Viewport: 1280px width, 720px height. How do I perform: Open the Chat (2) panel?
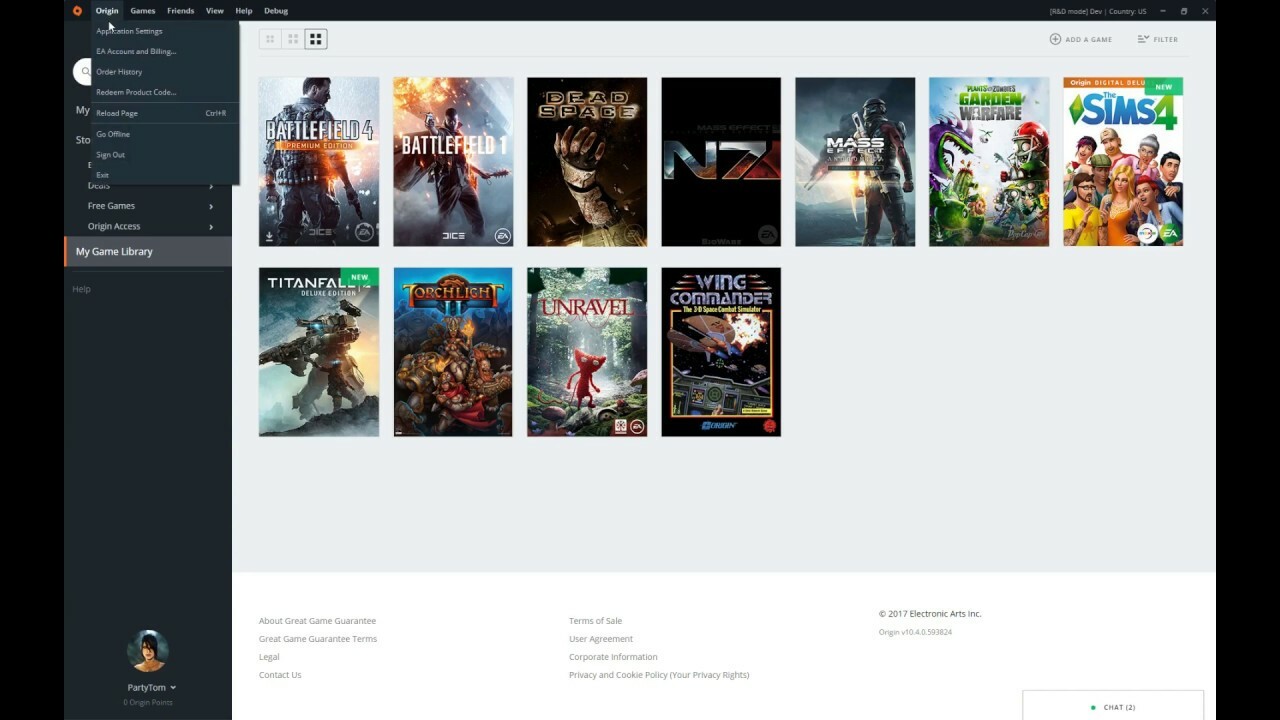pos(1113,707)
